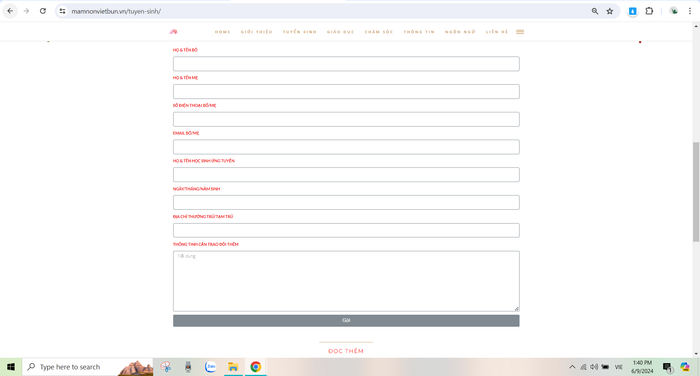Focus the HỌ & TÊN BỐ field
Screen dimensions: 700x376
(346, 64)
